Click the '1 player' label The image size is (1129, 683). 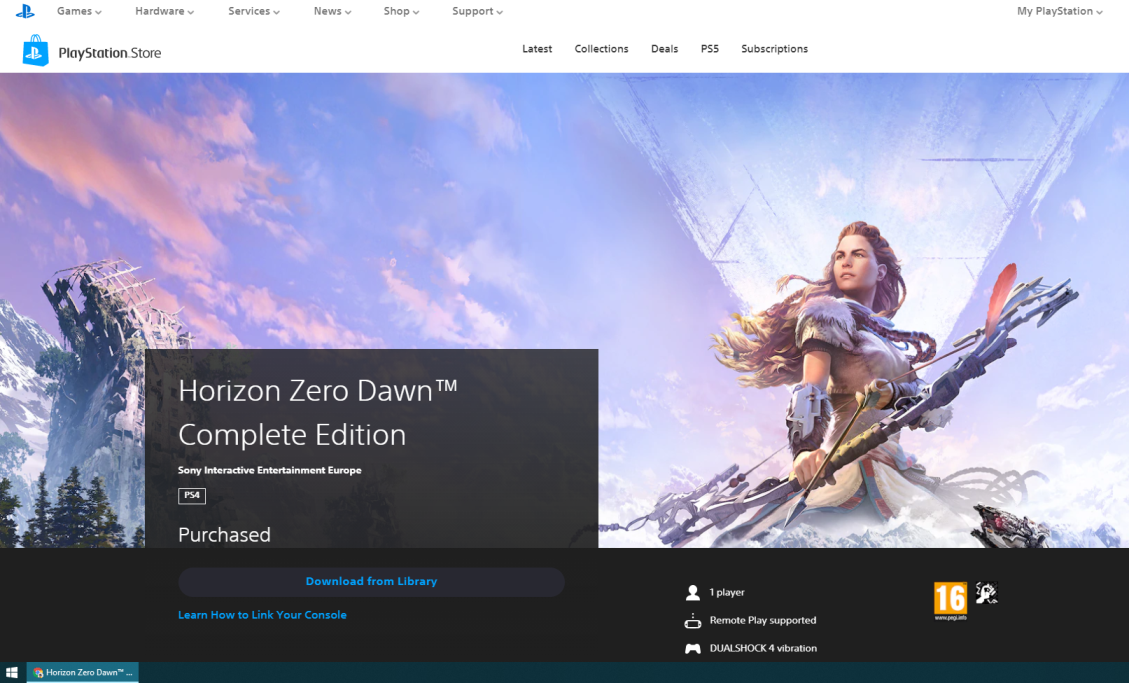(727, 592)
